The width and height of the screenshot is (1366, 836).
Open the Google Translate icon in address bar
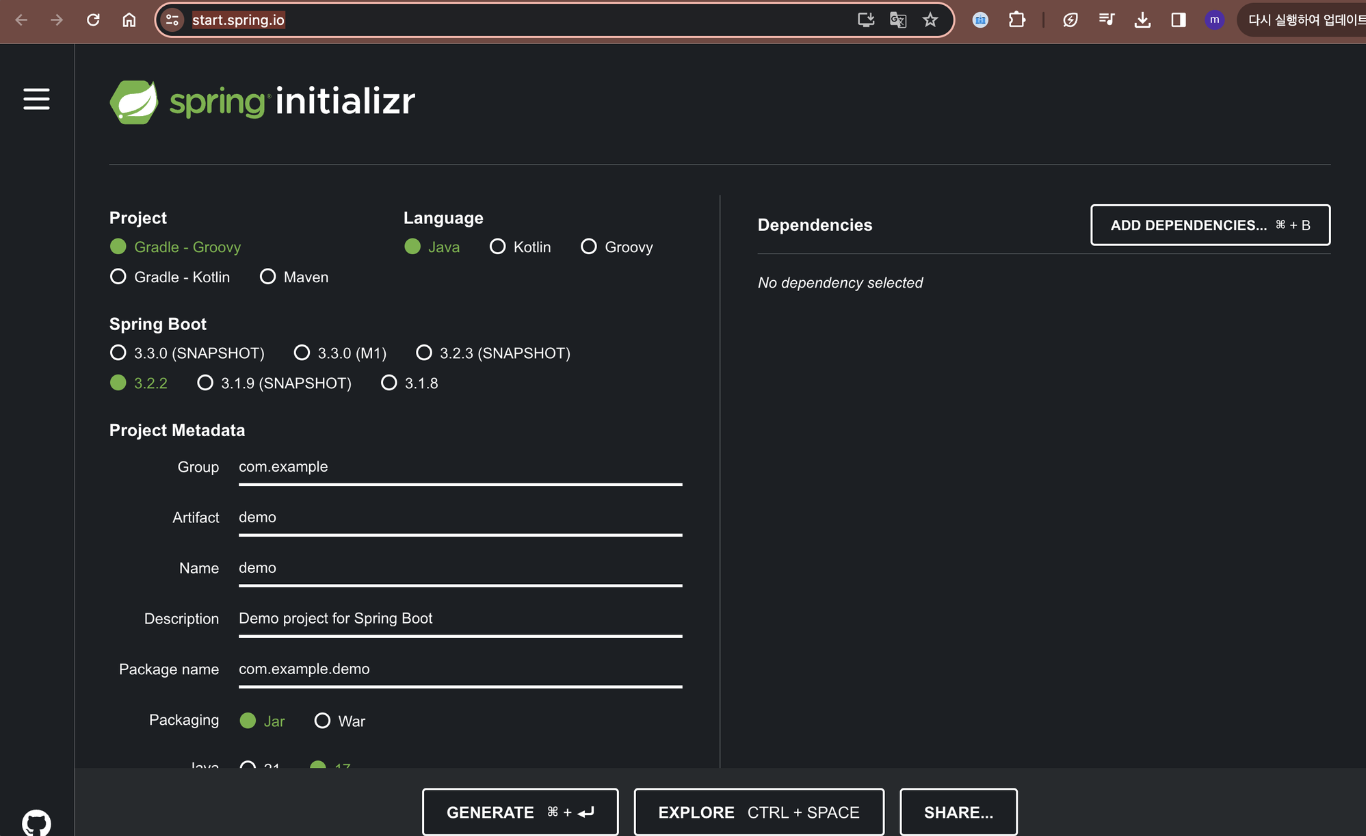click(x=898, y=20)
